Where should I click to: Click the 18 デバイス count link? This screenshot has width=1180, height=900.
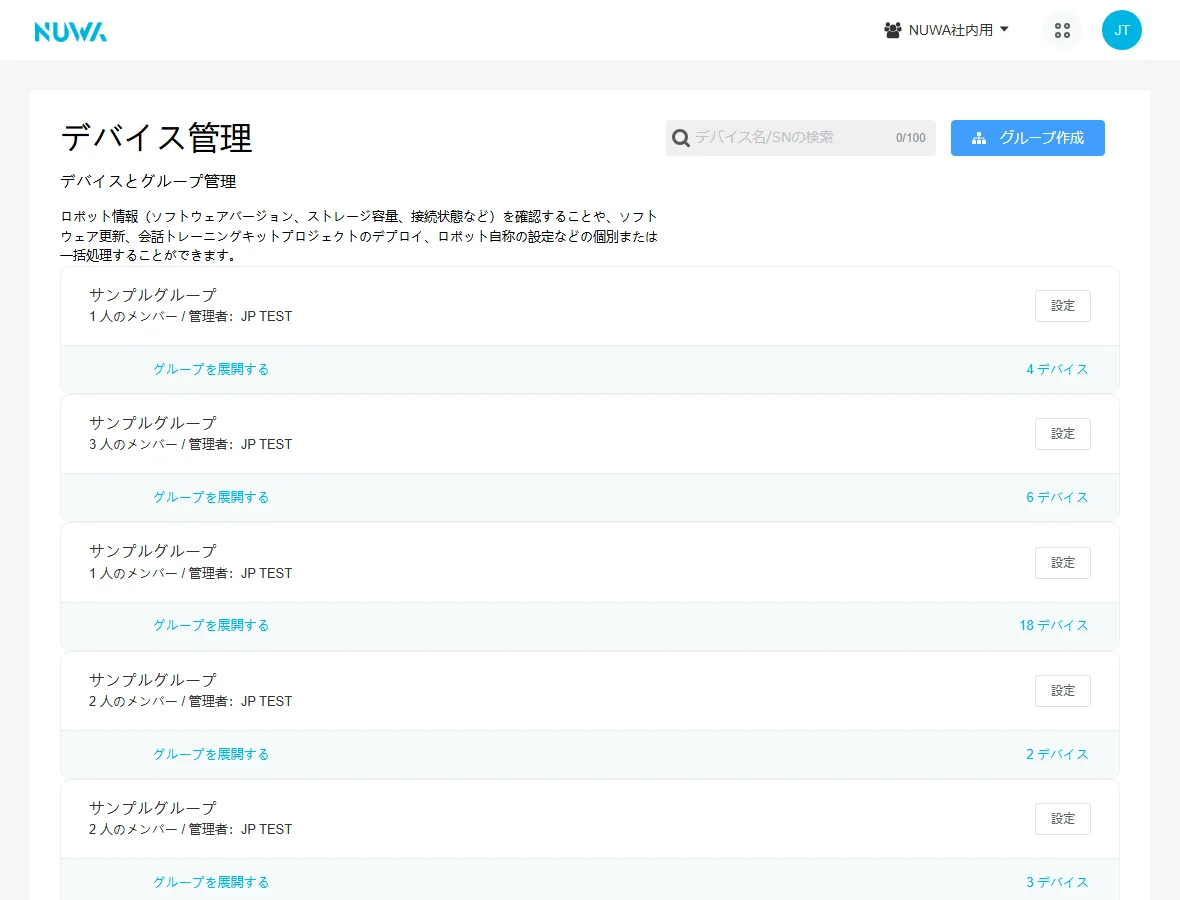[x=1054, y=625]
